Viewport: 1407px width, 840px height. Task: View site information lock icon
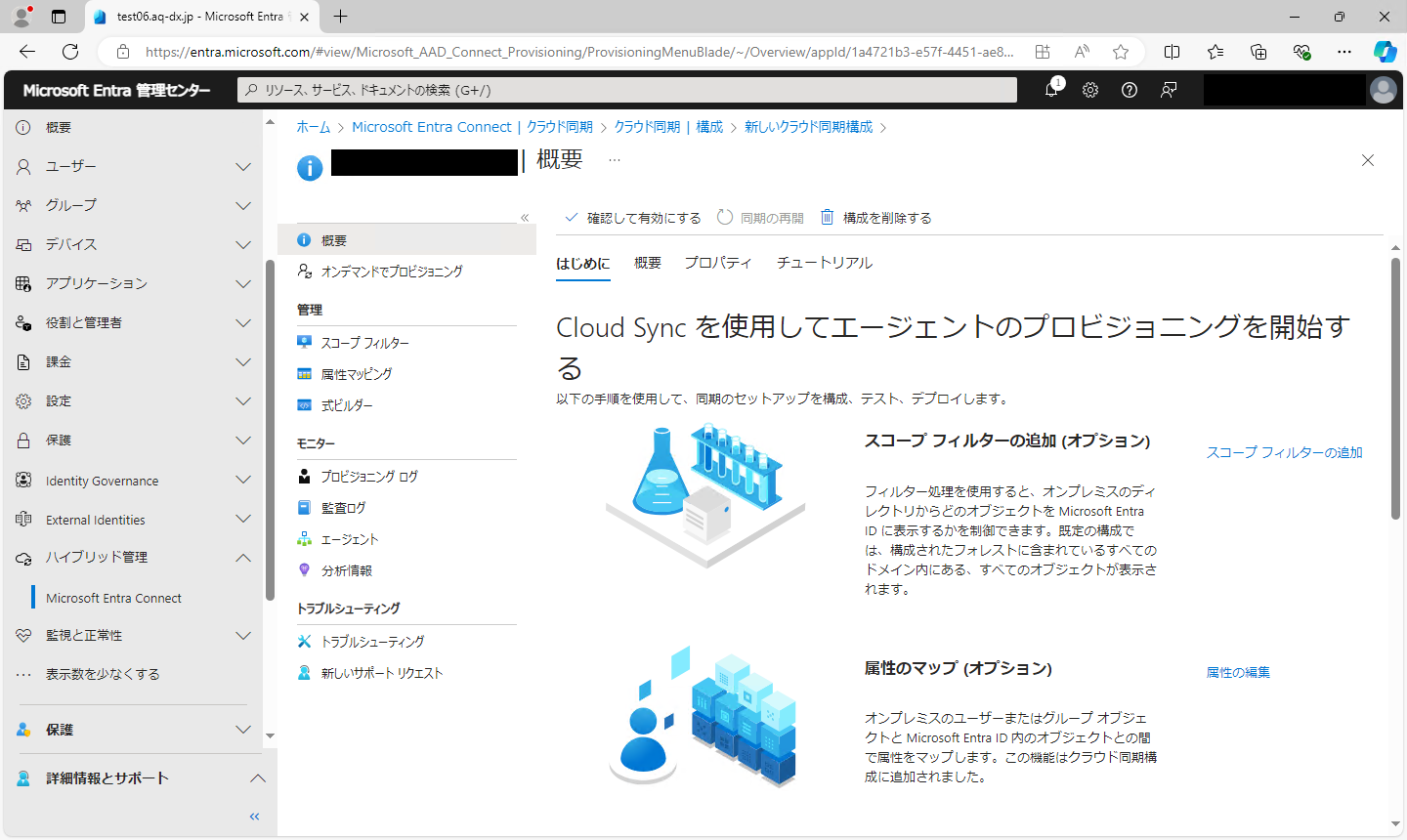(122, 52)
